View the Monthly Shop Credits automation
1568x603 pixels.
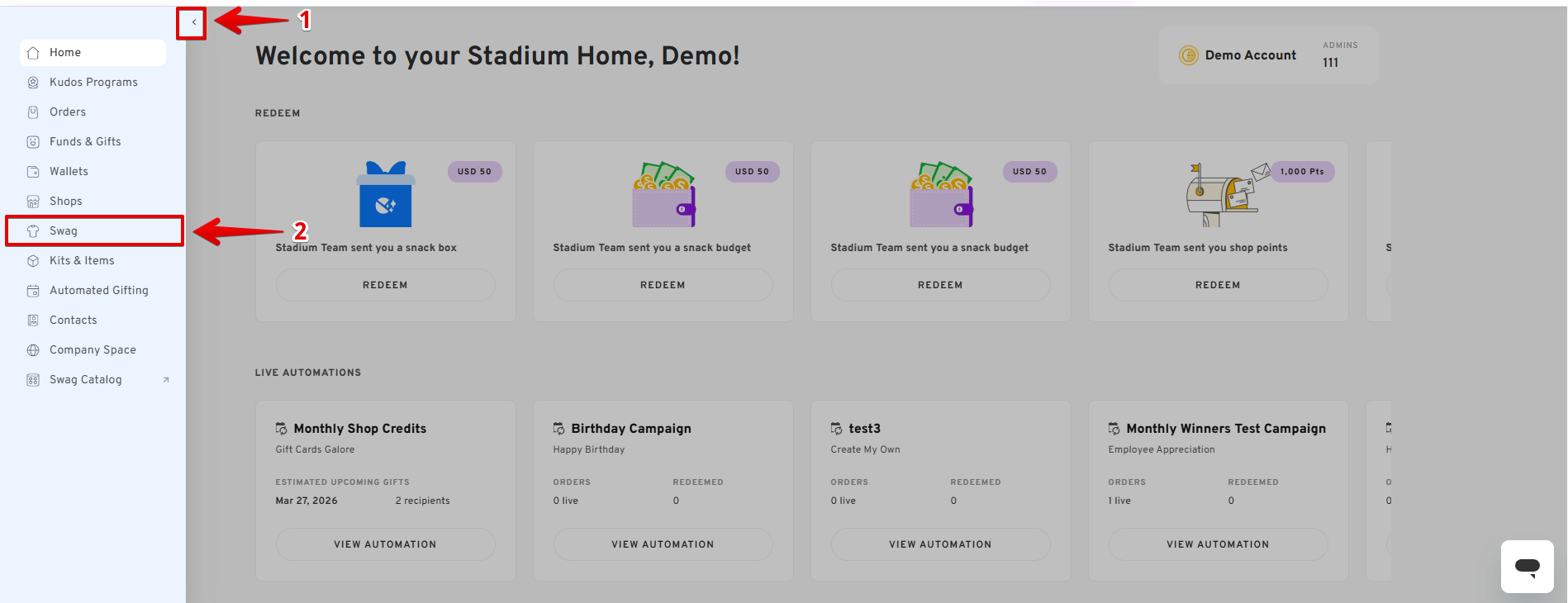385,544
